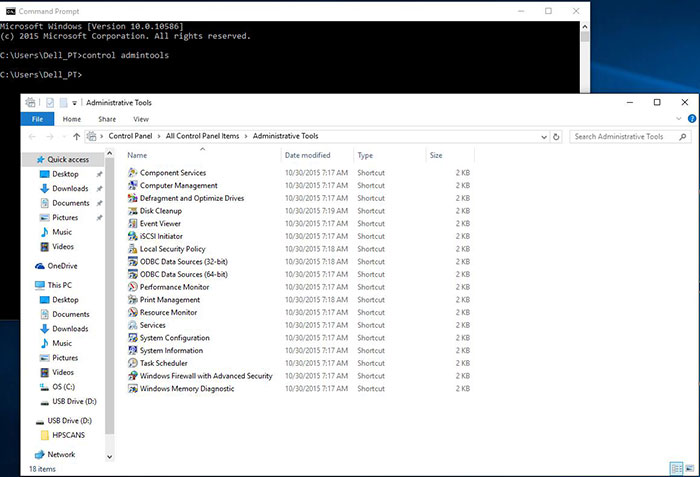700x477 pixels.
Task: Click the Help question mark icon
Action: [x=686, y=119]
